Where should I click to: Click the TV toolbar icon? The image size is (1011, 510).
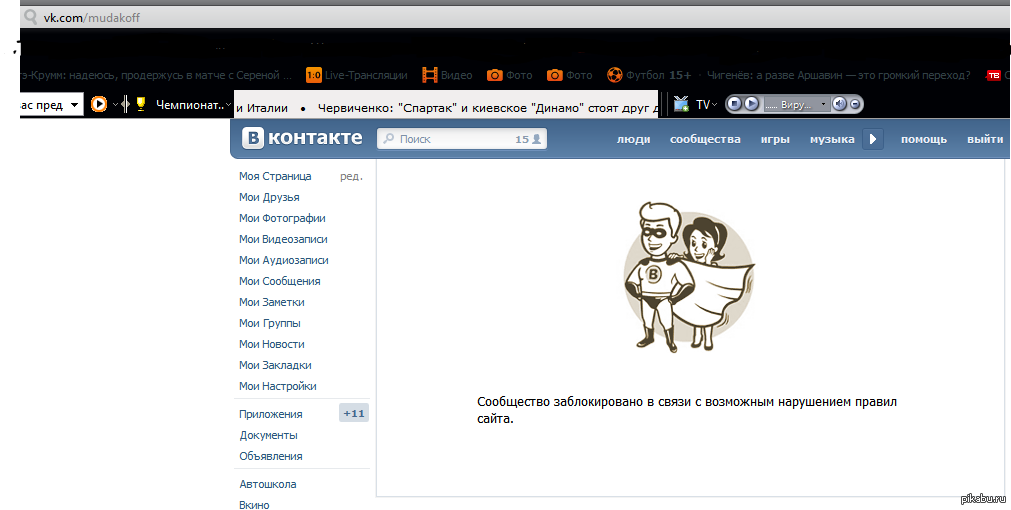coord(682,104)
